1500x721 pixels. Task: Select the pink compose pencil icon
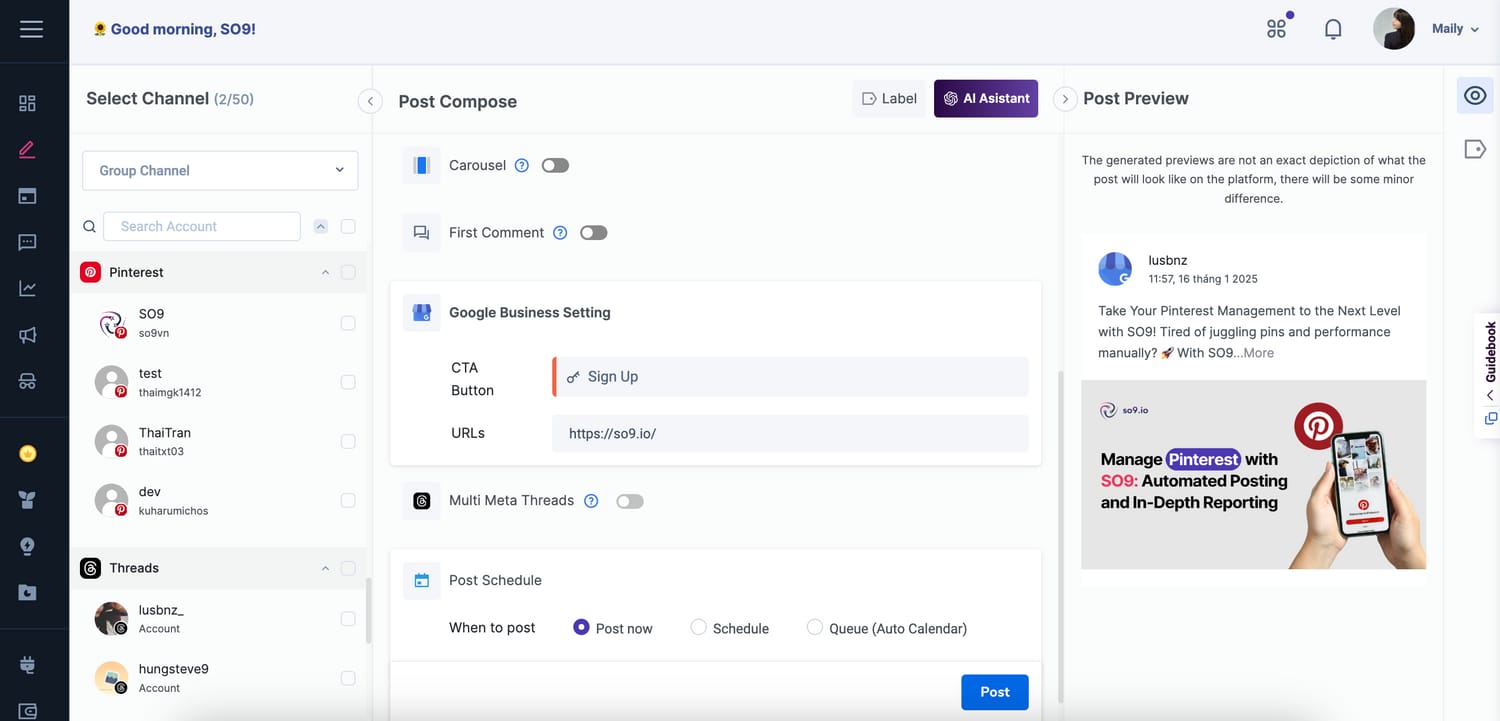[27, 150]
